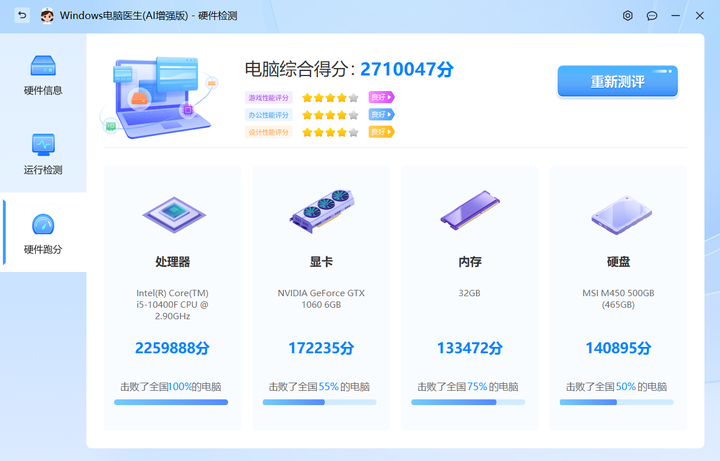Click the memory 75% progress bar

(468, 402)
